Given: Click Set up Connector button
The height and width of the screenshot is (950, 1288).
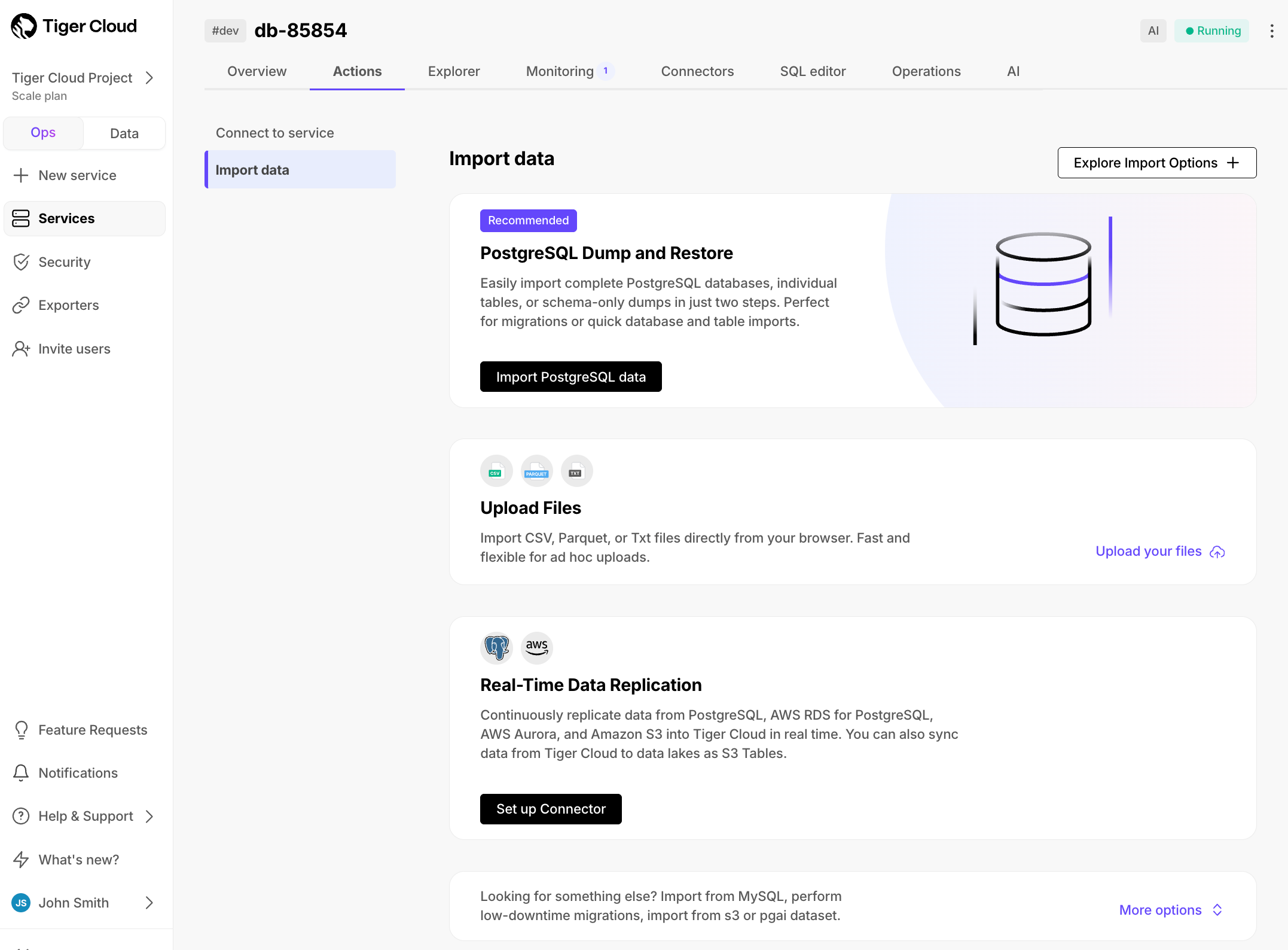Looking at the screenshot, I should point(551,809).
